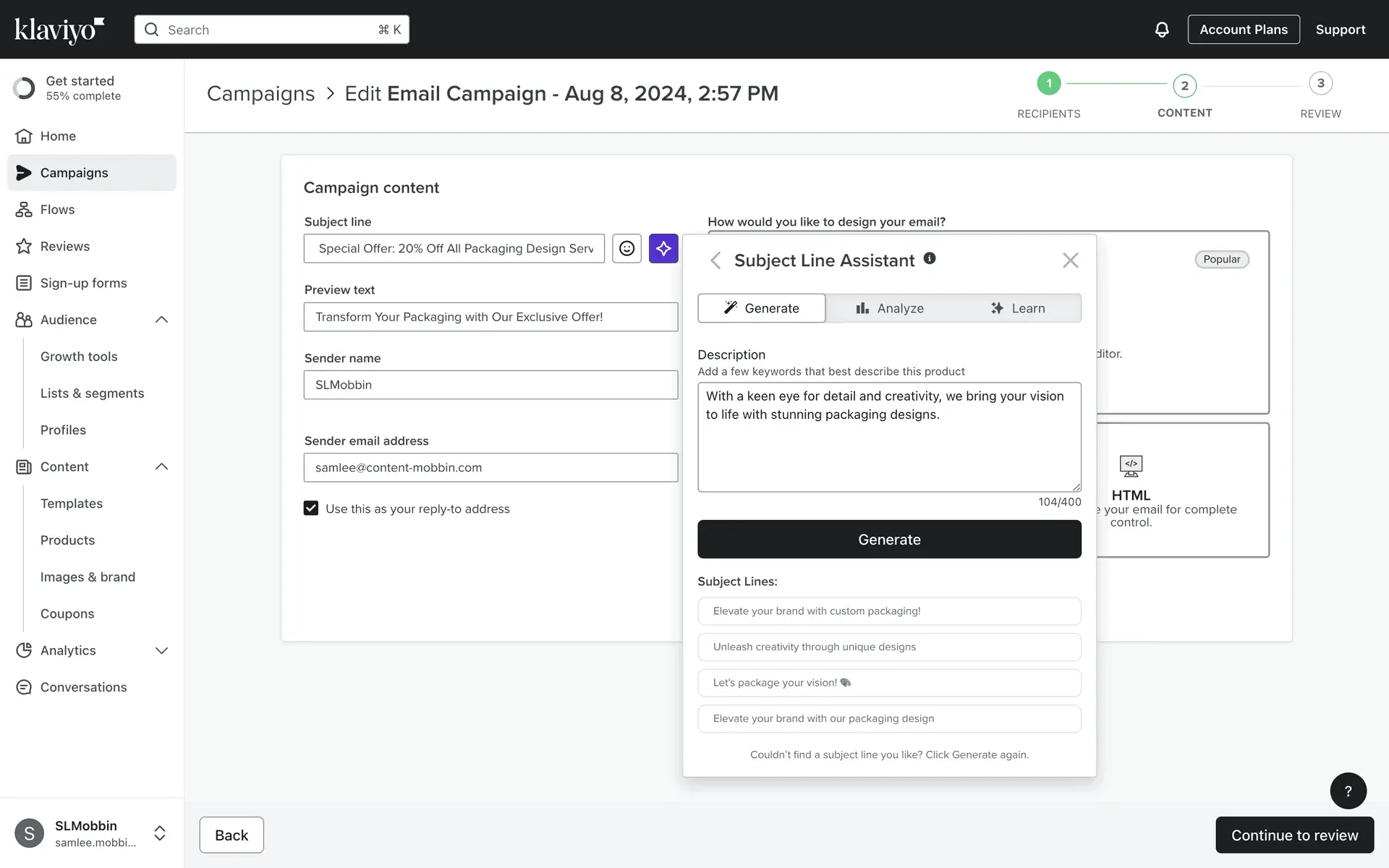Pick 'Unleash creativity through unique designs' suggestion
Image resolution: width=1389 pixels, height=868 pixels.
click(x=889, y=647)
